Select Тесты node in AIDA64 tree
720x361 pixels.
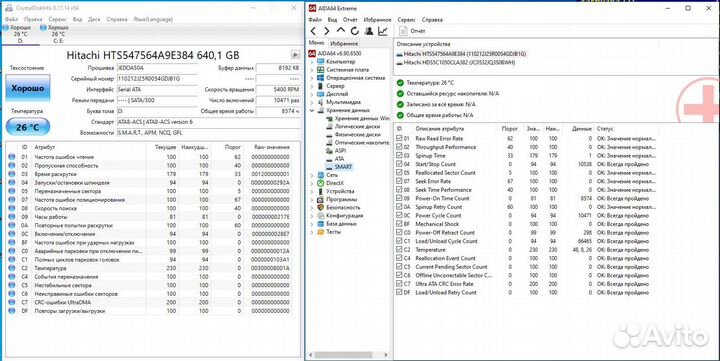tap(333, 232)
